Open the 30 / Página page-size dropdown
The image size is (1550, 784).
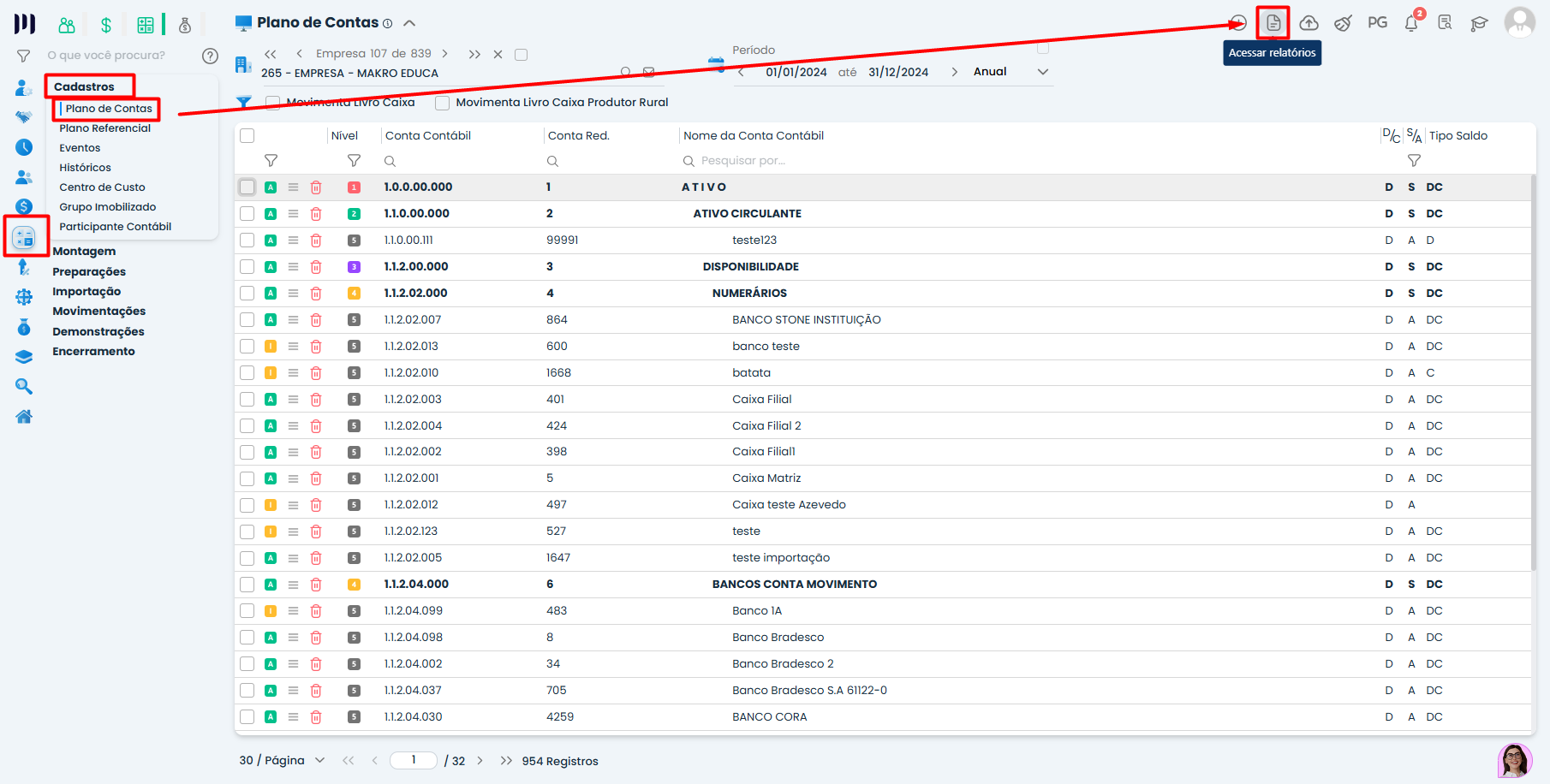pos(282,761)
